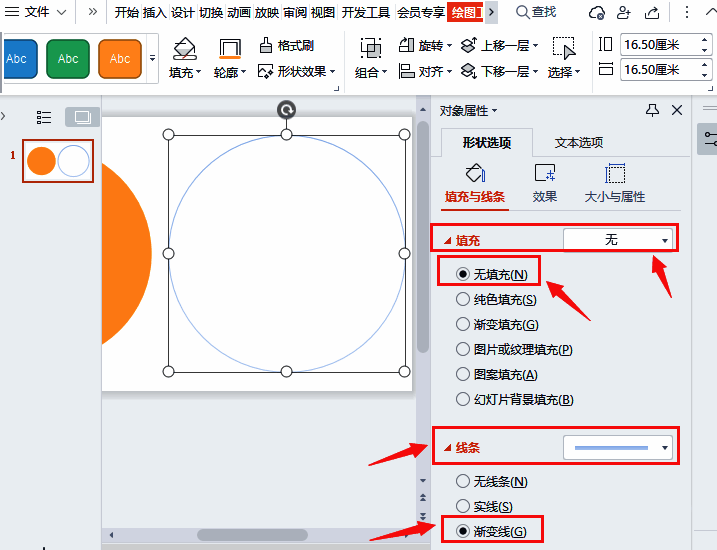Switch to 形状选项 tab

[x=487, y=143]
